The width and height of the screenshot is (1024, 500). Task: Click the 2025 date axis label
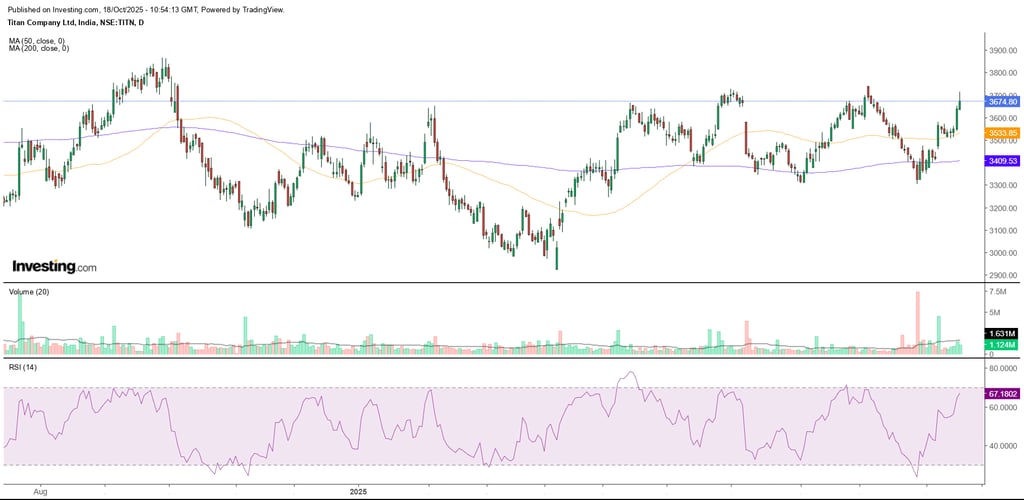359,490
